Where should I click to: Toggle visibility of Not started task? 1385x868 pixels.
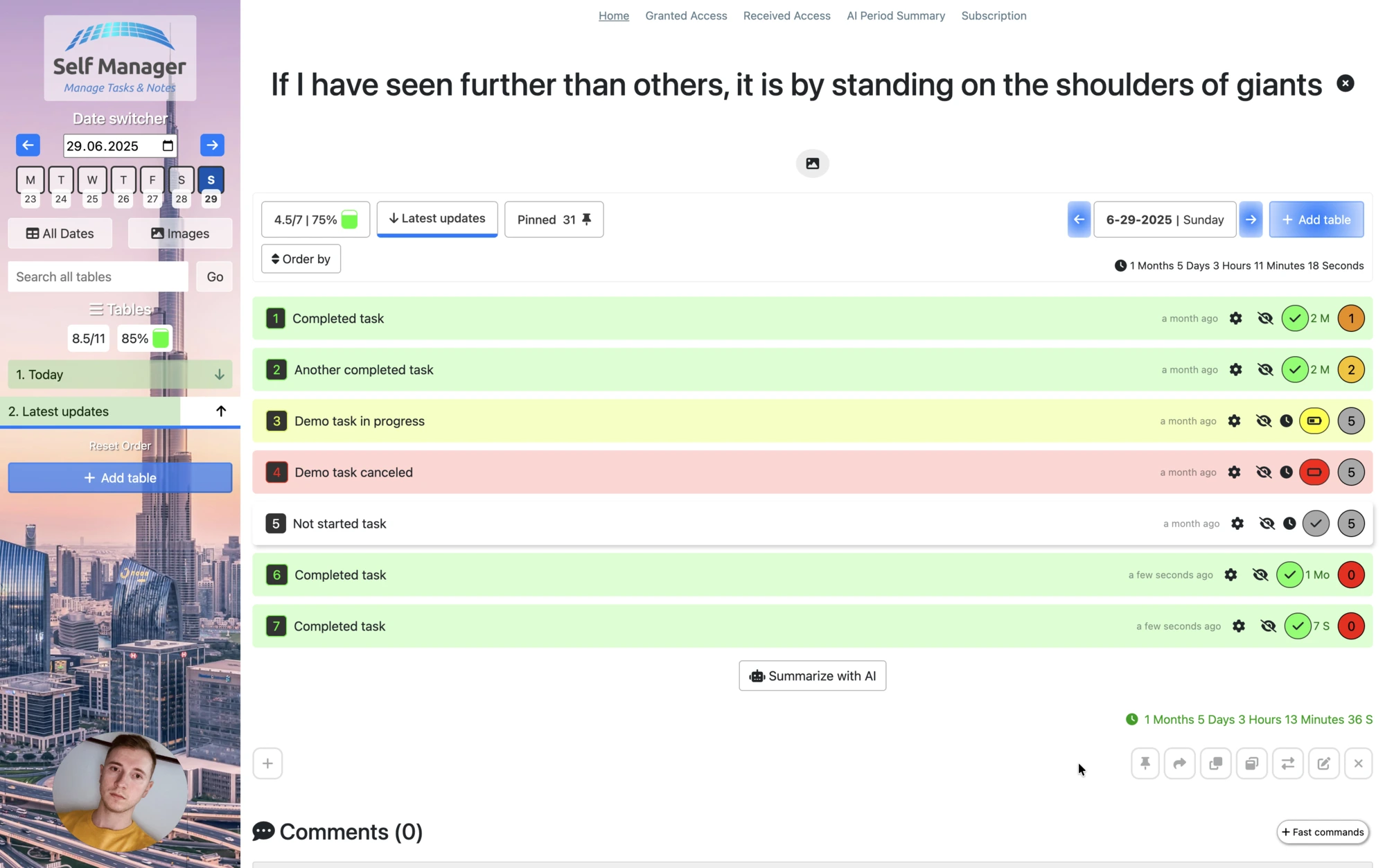click(1268, 523)
